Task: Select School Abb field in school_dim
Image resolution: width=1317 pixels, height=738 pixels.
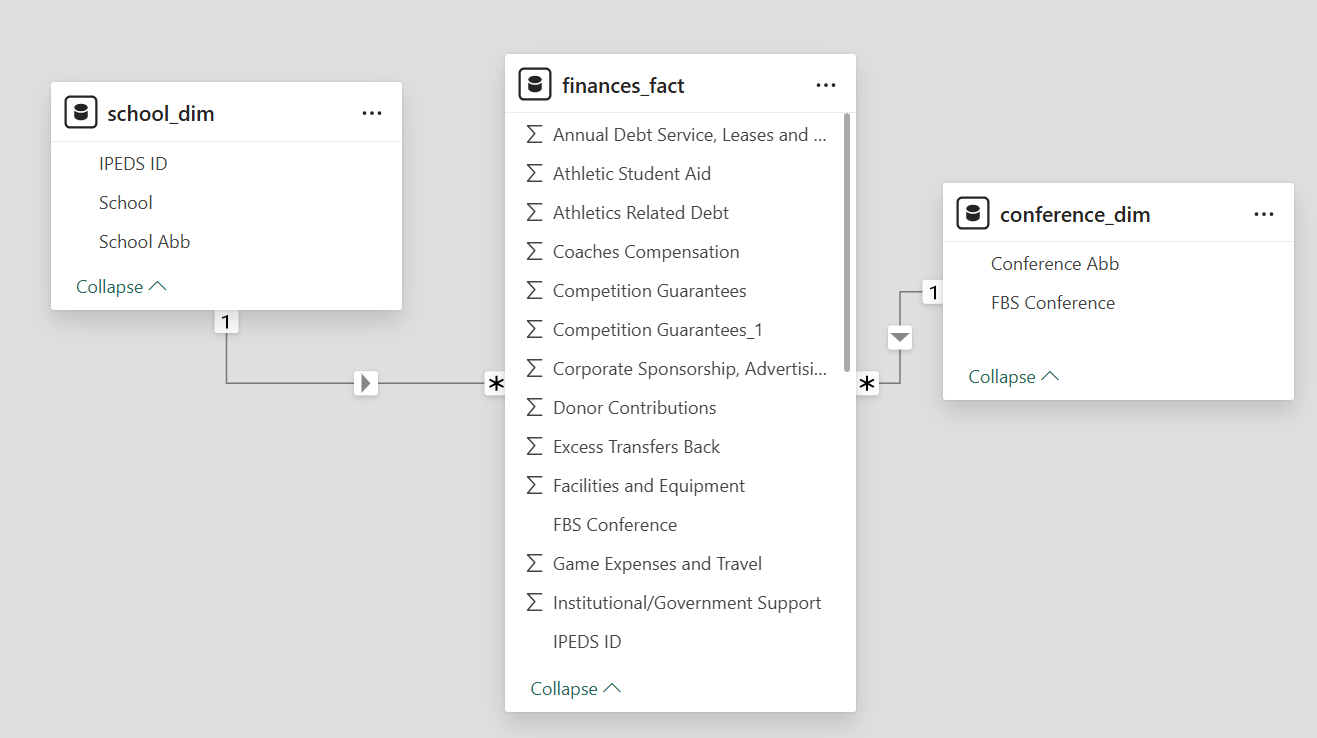Action: pos(144,242)
